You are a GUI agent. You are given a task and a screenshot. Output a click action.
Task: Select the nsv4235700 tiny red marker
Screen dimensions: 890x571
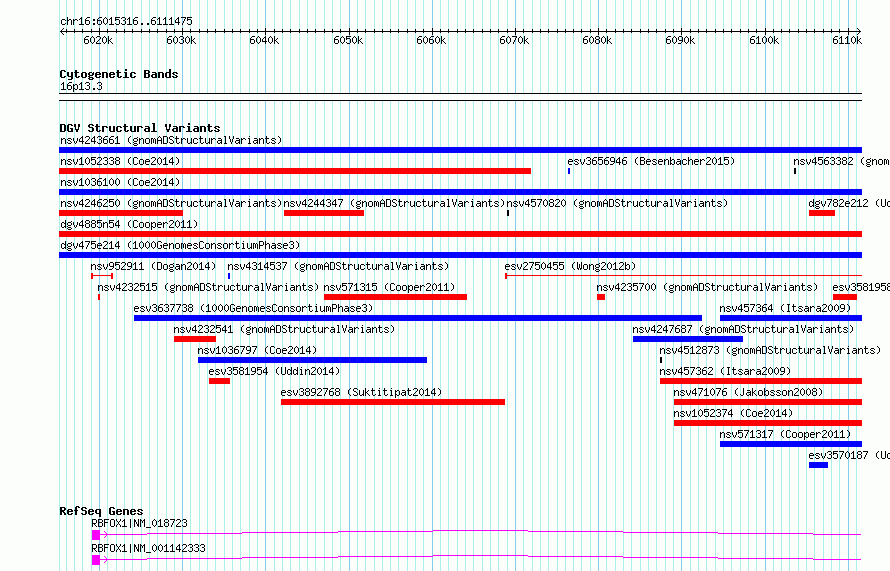pos(601,297)
